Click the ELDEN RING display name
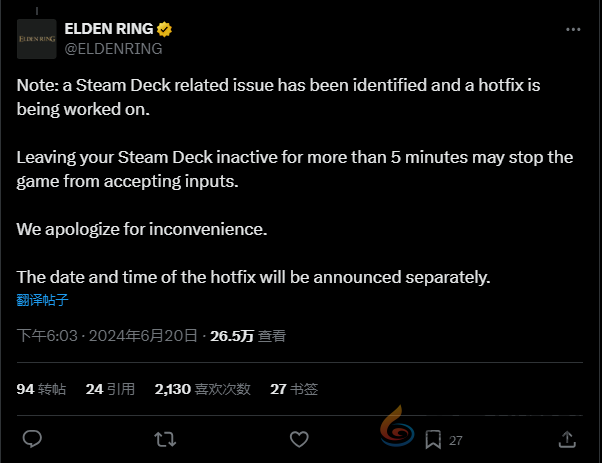 106,29
